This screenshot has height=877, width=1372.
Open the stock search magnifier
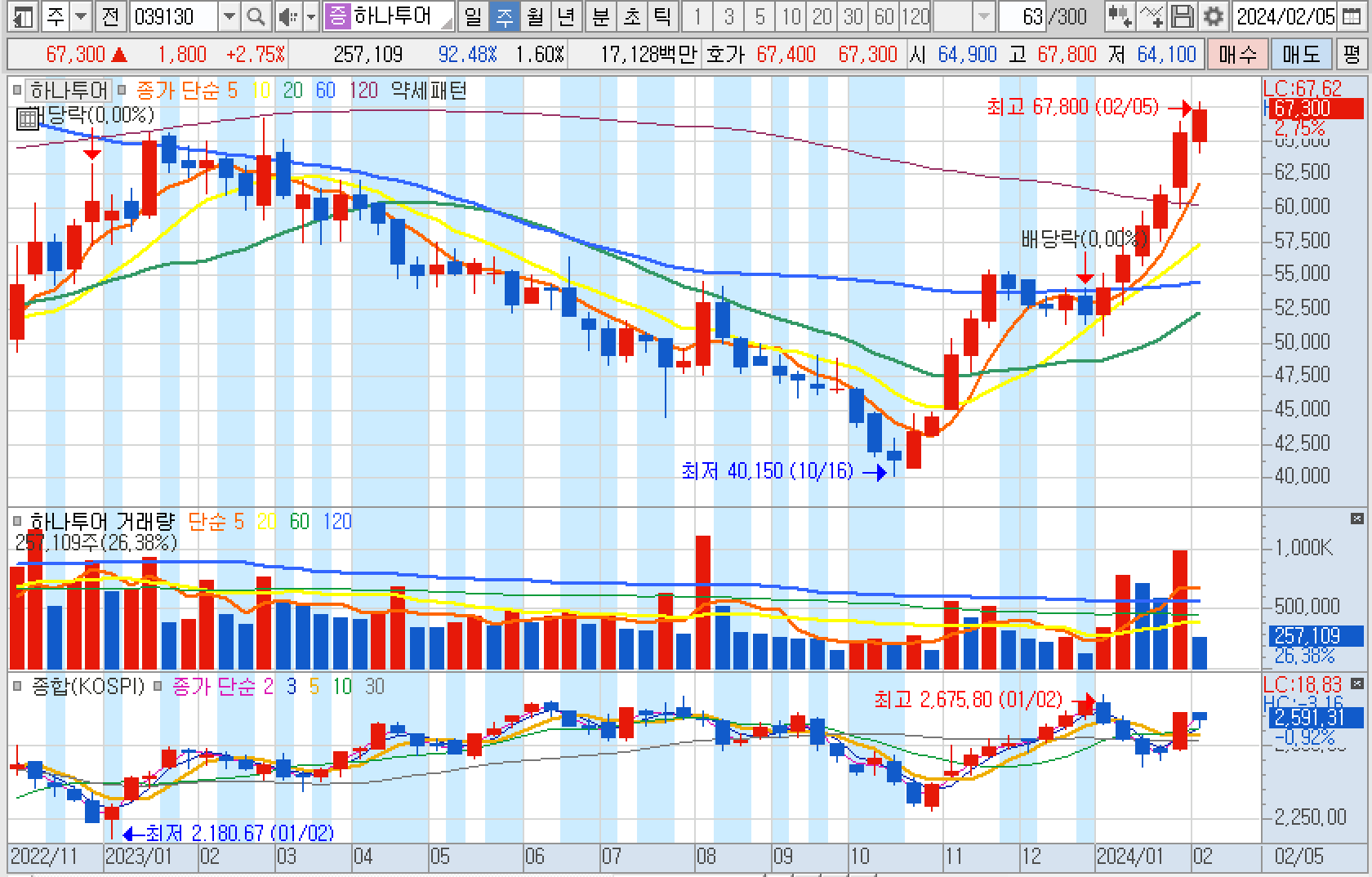[x=256, y=16]
